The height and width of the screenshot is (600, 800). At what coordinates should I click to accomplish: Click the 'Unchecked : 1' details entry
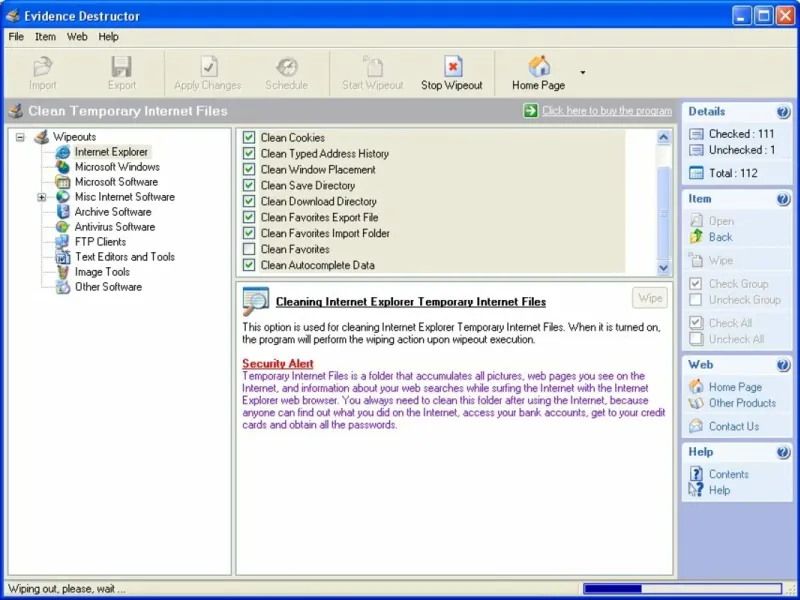coord(742,150)
